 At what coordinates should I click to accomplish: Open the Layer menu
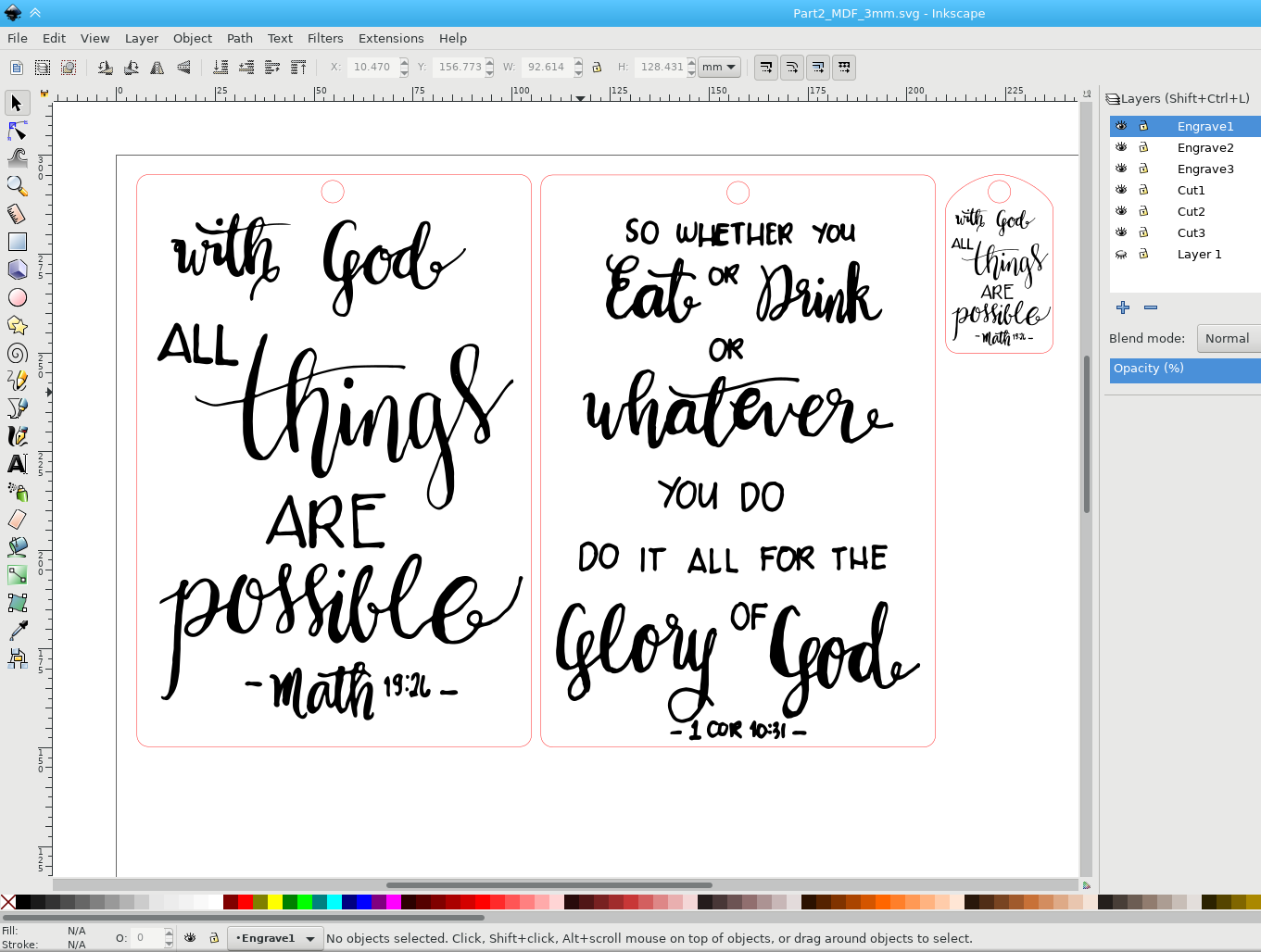142,38
